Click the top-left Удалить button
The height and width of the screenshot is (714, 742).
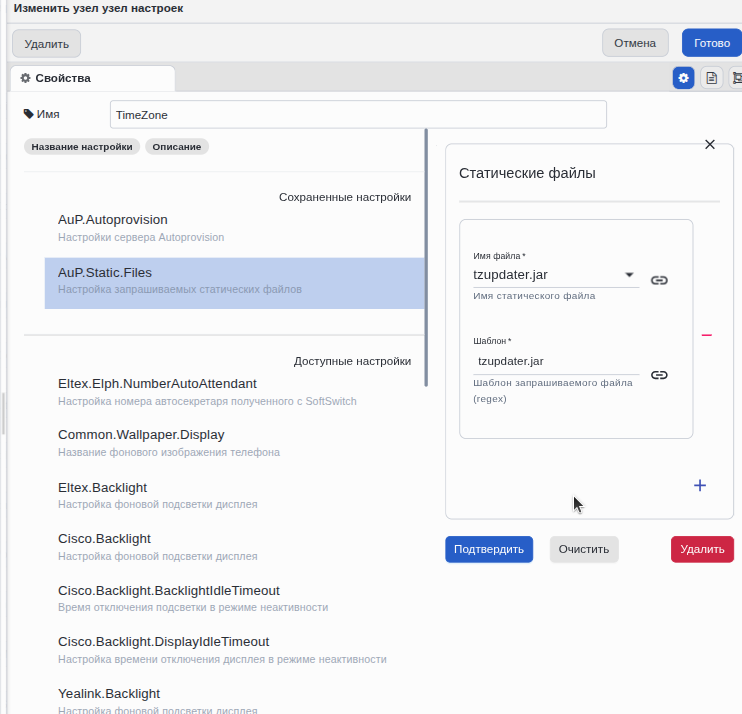[x=46, y=44]
